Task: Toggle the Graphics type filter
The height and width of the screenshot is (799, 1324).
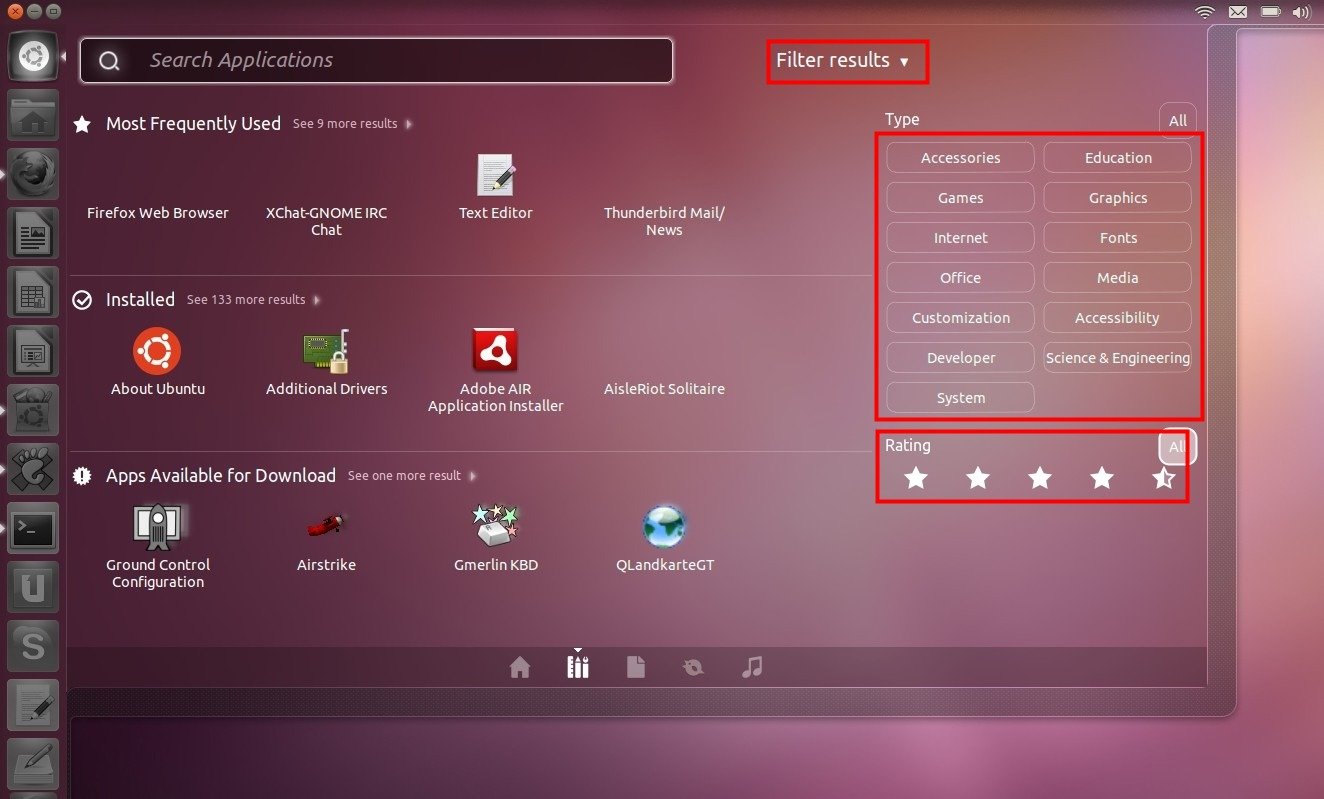Action: (x=1118, y=198)
